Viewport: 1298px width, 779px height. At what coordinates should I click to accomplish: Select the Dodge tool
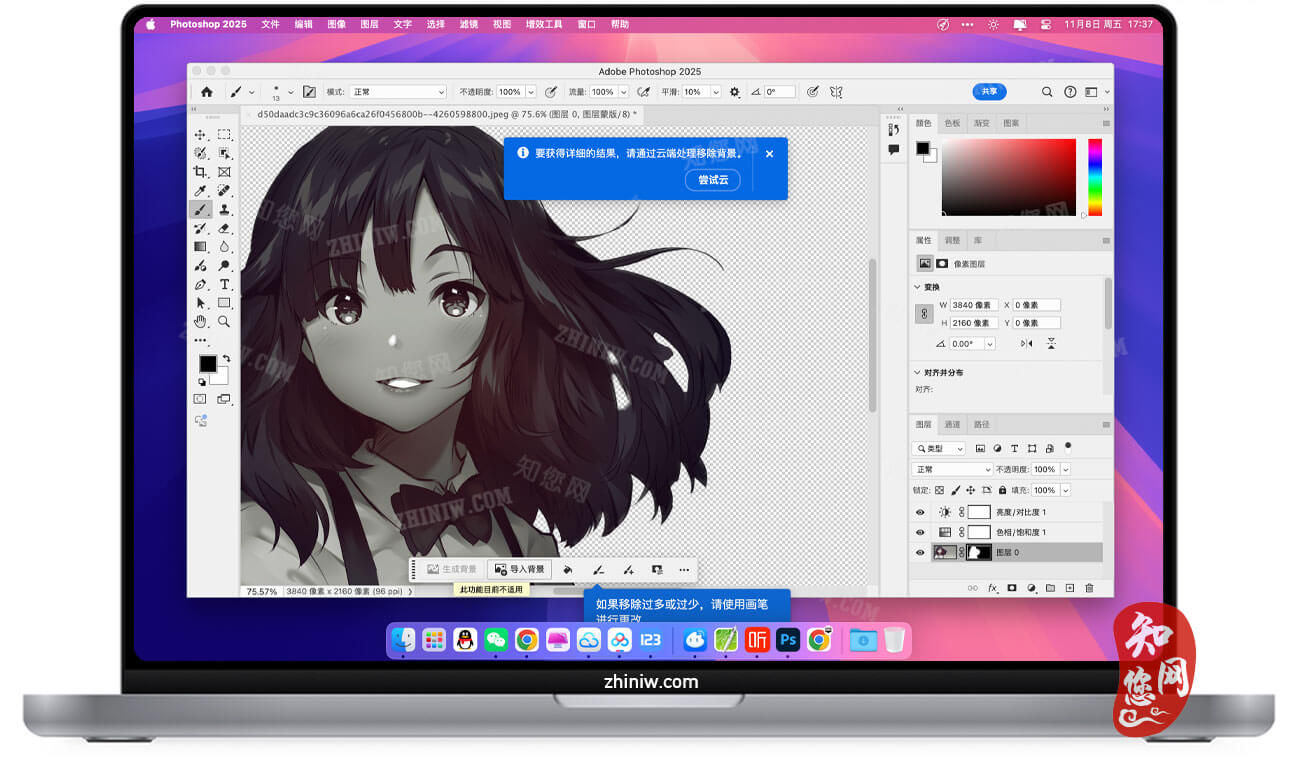click(x=224, y=266)
